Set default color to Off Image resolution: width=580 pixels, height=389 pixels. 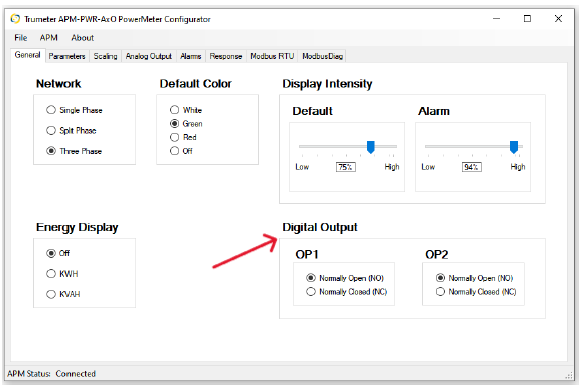[x=181, y=151]
